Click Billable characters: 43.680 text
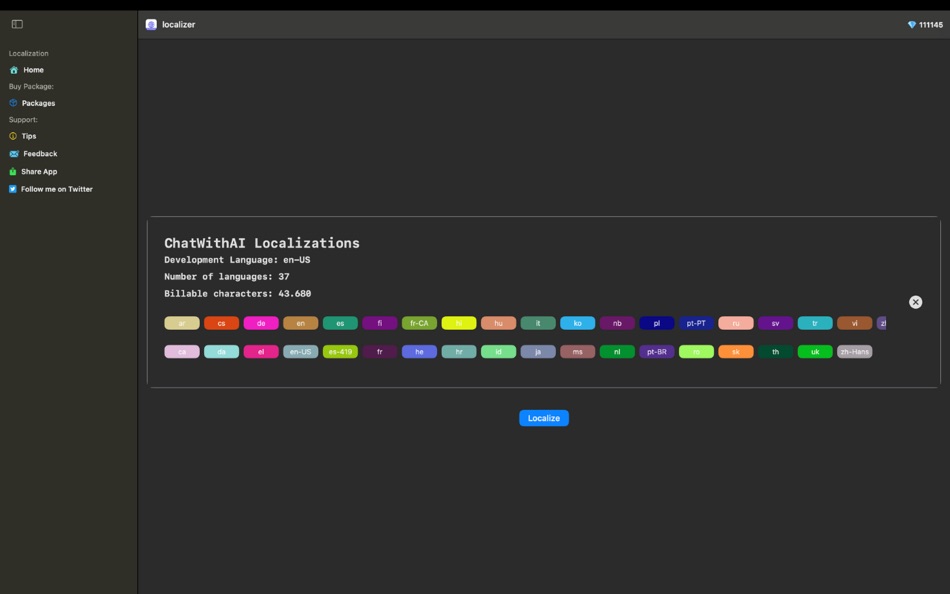 [238, 293]
